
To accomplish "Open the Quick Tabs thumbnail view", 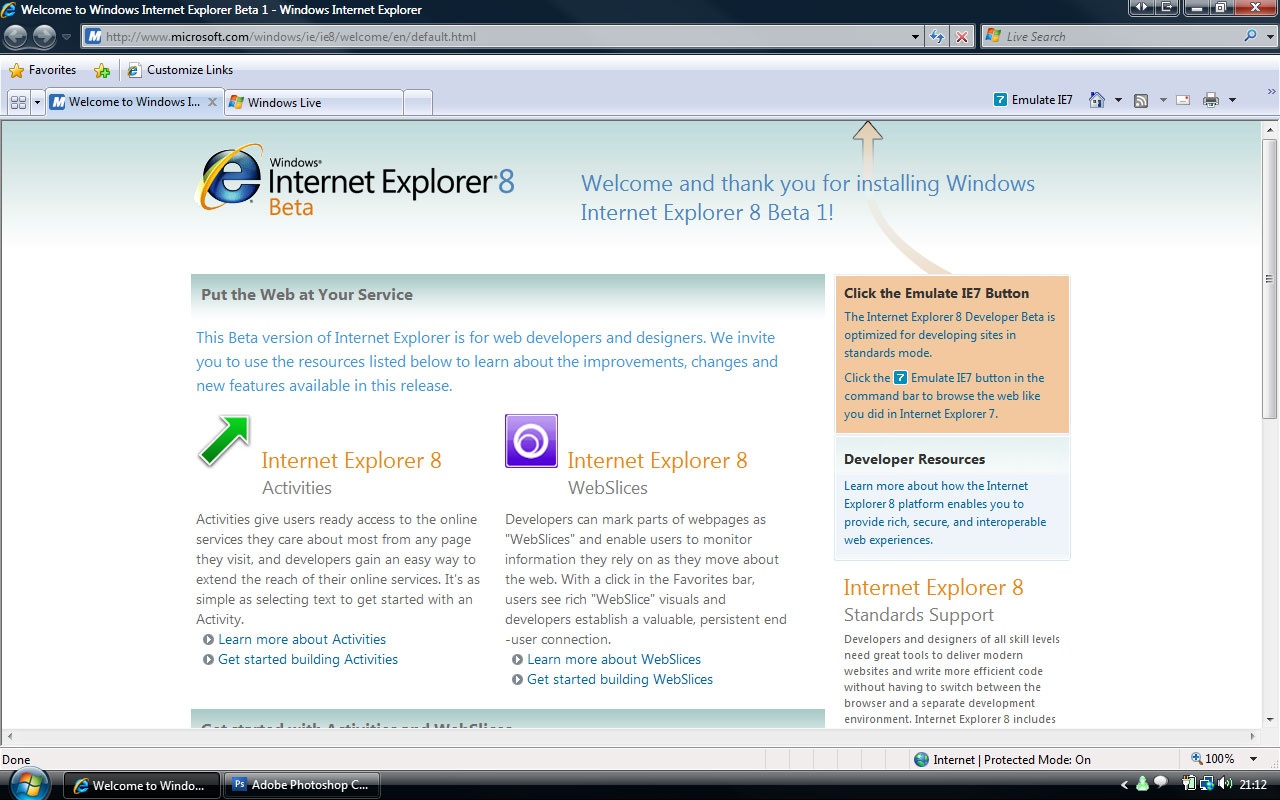I will click(x=18, y=102).
